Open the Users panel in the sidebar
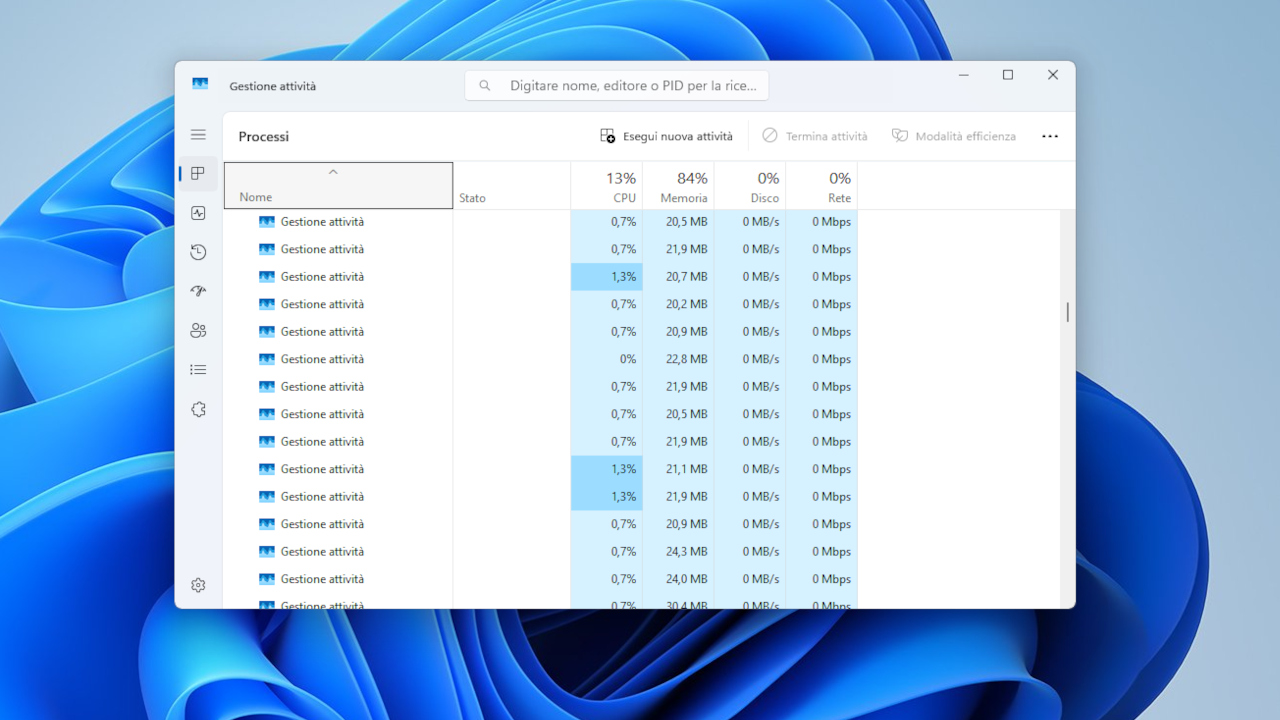This screenshot has height=720, width=1280. click(198, 330)
